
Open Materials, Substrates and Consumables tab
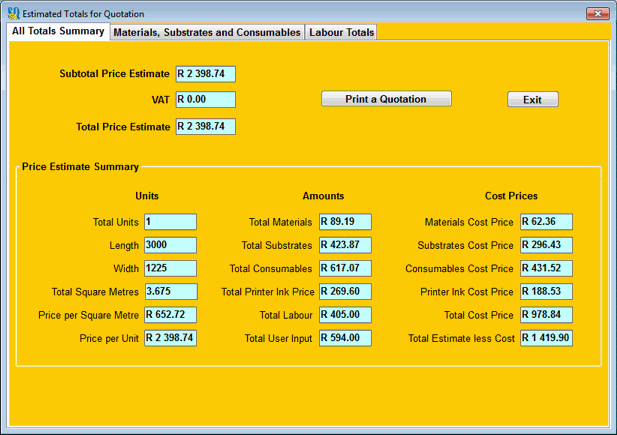tap(207, 33)
